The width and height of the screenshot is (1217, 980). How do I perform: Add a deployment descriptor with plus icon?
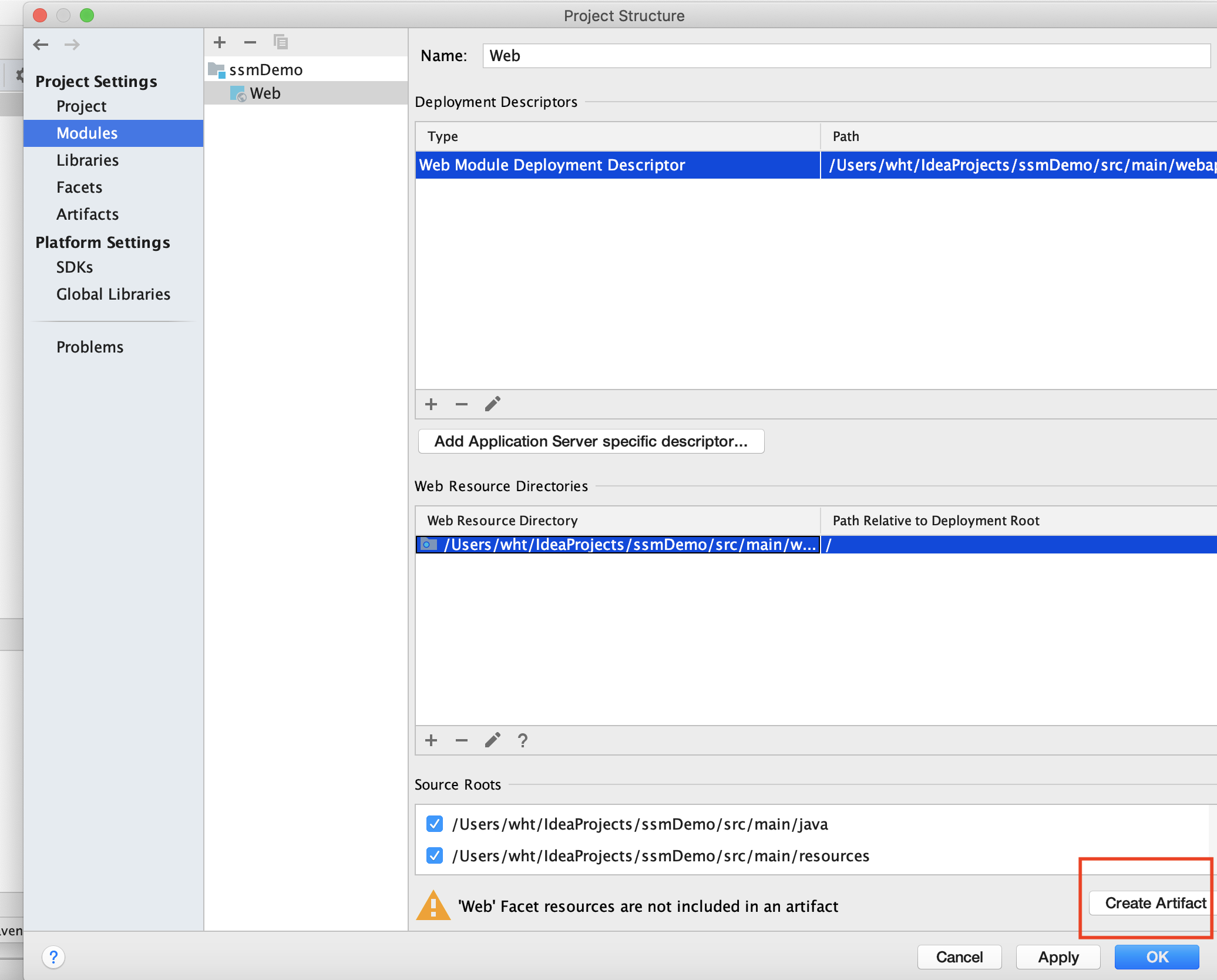click(x=431, y=404)
